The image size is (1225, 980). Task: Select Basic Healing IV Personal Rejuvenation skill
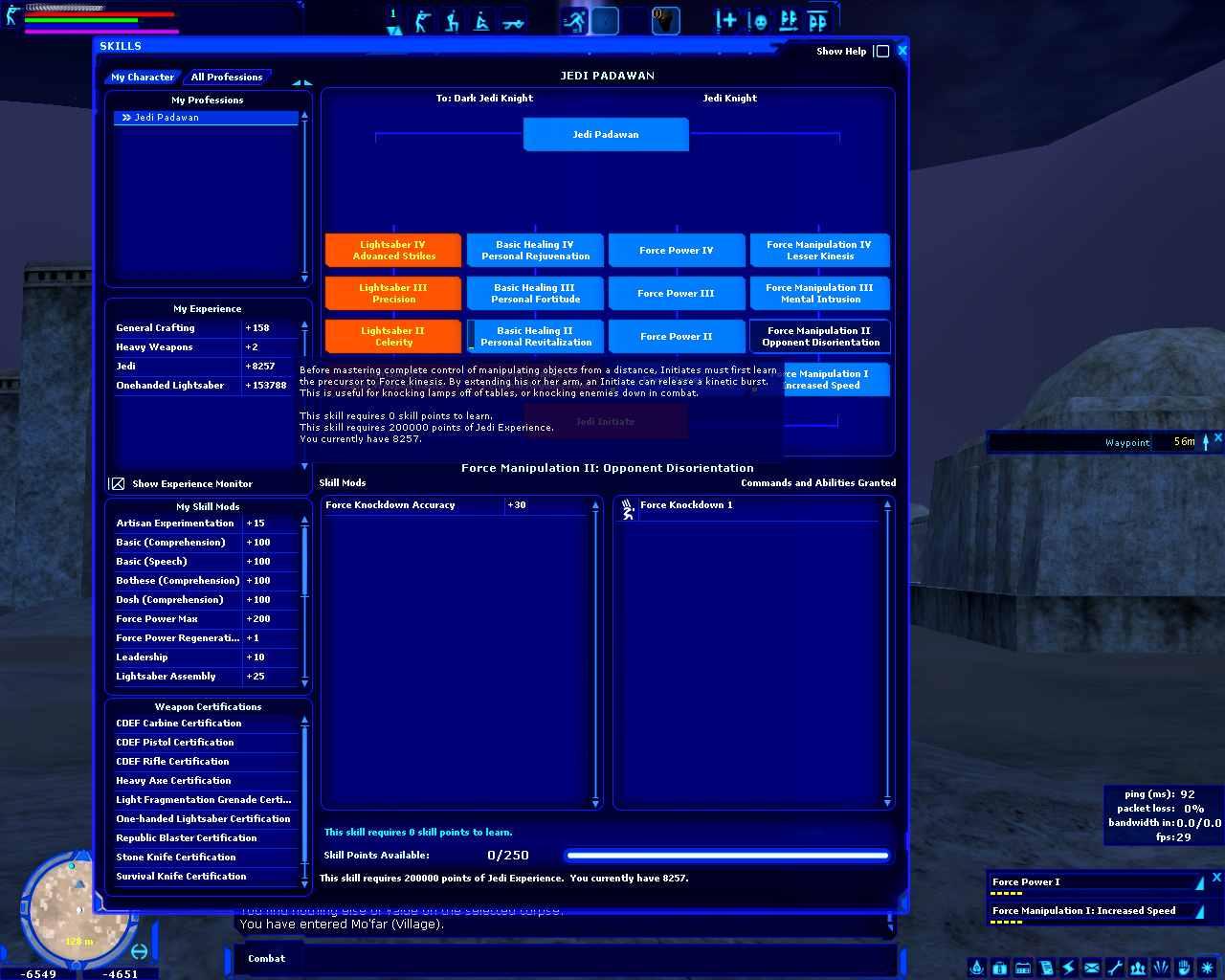point(535,250)
